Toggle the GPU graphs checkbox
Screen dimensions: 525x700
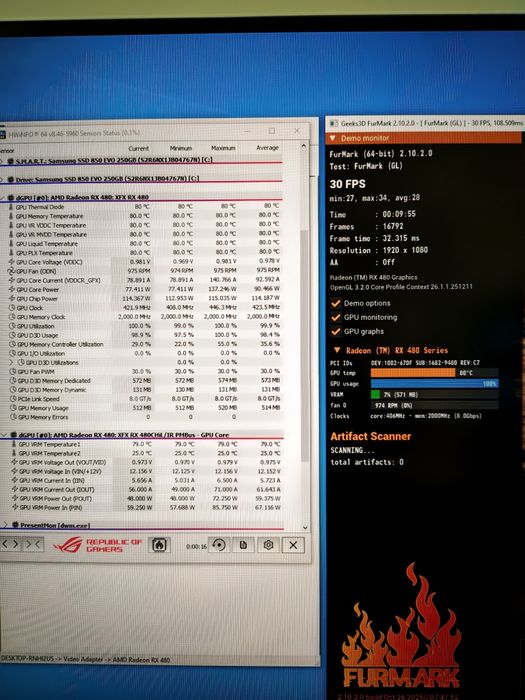[336, 332]
